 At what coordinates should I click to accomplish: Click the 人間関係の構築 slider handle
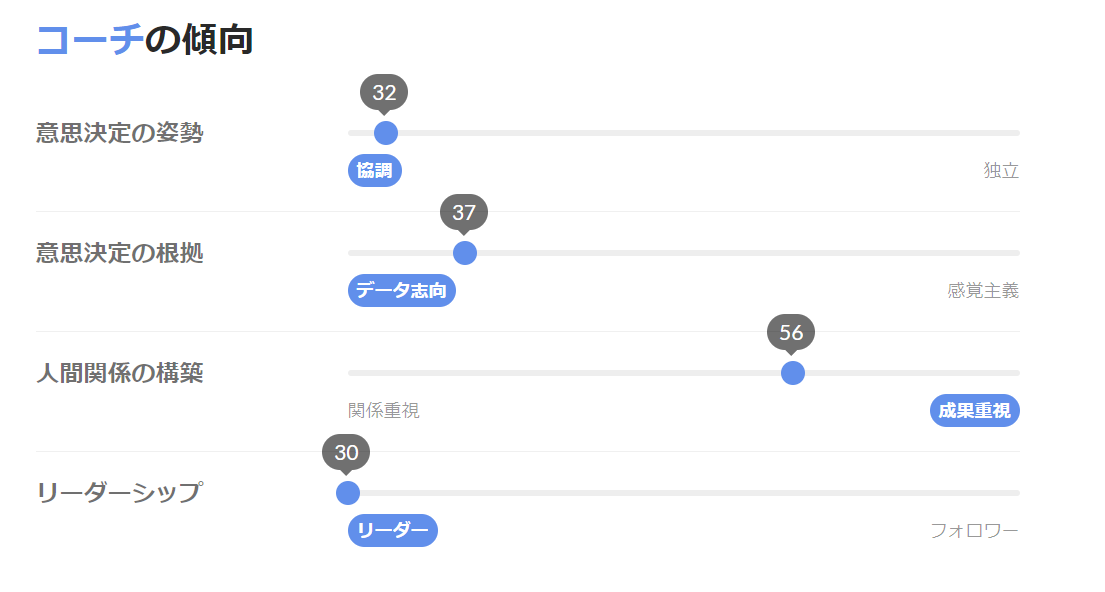tap(793, 373)
